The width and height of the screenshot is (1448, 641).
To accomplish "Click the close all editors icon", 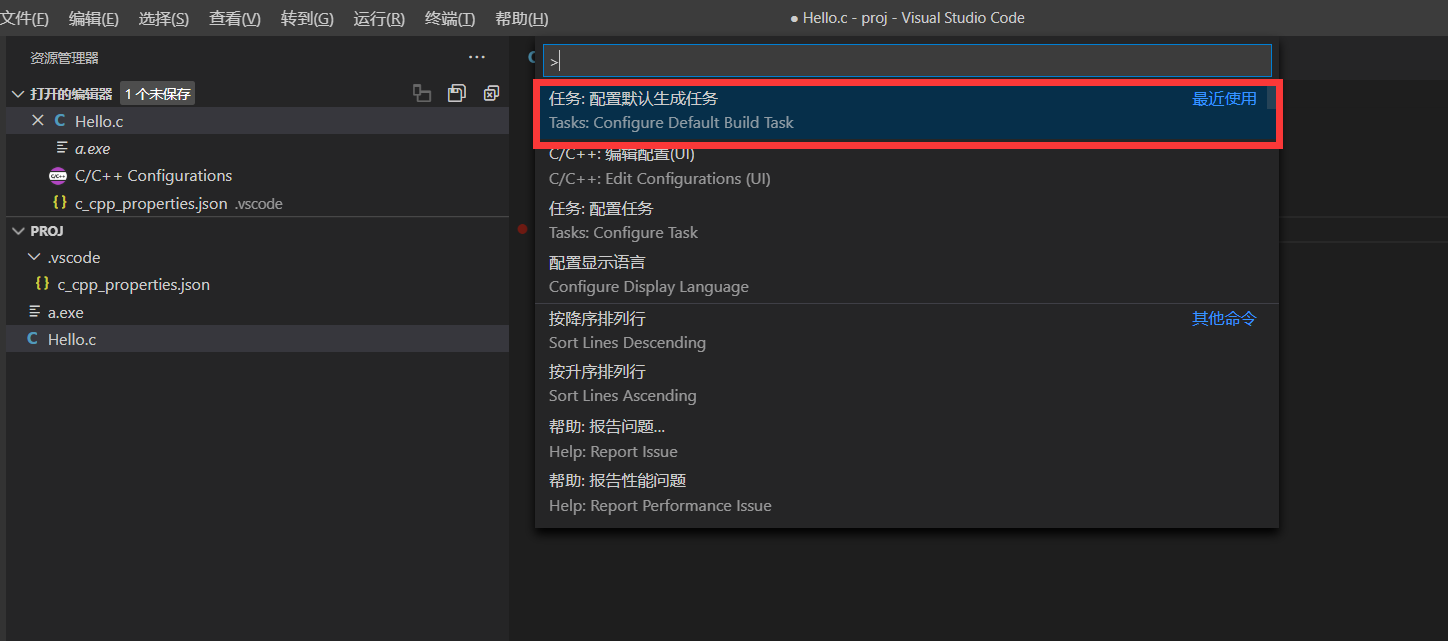I will (x=491, y=93).
